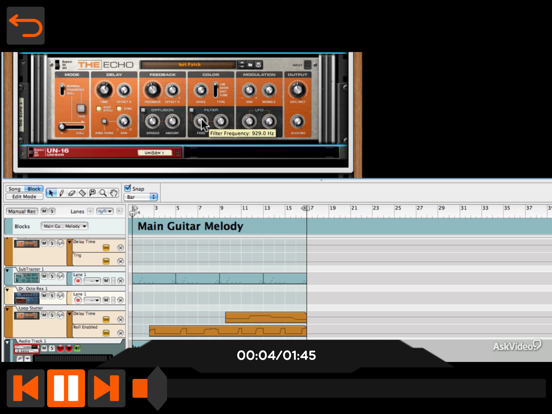552x414 pixels.
Task: Click Dr. Octo Rex 1 automation record icon
Action: click(x=60, y=296)
